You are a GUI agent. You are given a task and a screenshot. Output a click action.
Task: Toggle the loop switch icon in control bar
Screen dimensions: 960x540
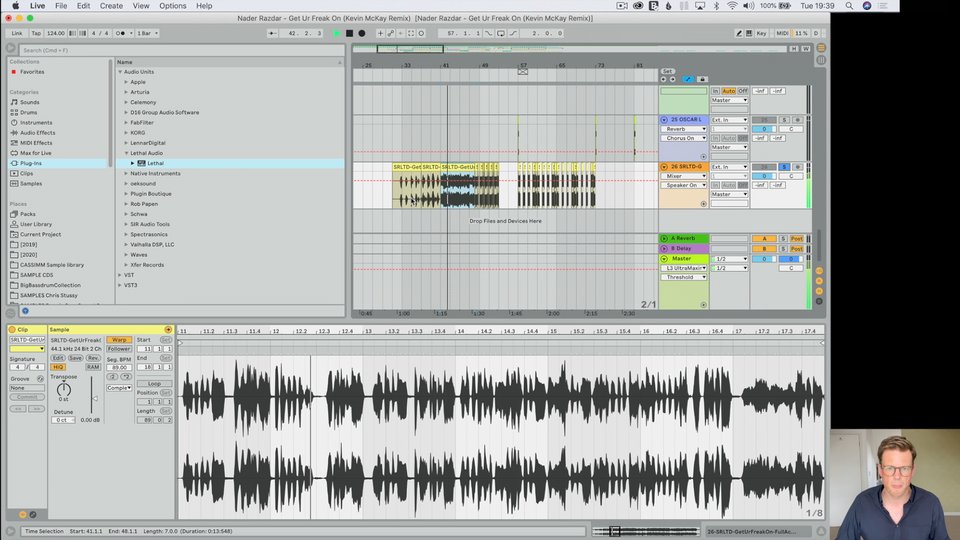coord(501,33)
